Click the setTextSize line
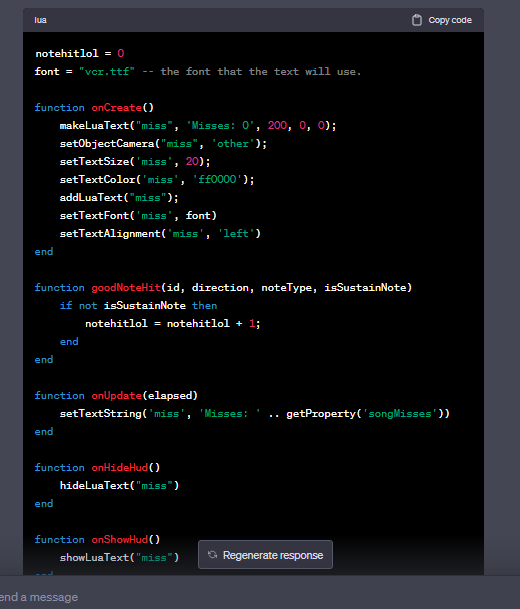 click(135, 162)
